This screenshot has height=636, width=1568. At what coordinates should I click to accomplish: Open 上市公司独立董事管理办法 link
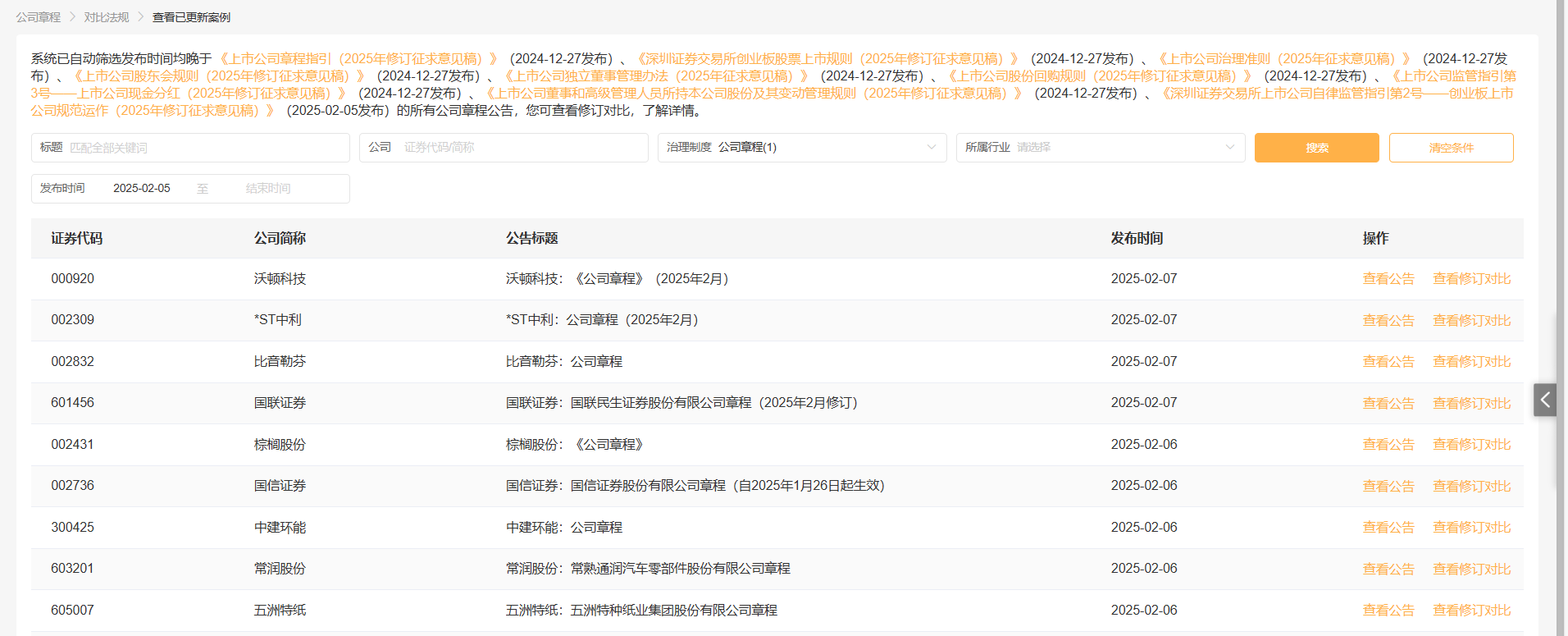click(x=656, y=76)
